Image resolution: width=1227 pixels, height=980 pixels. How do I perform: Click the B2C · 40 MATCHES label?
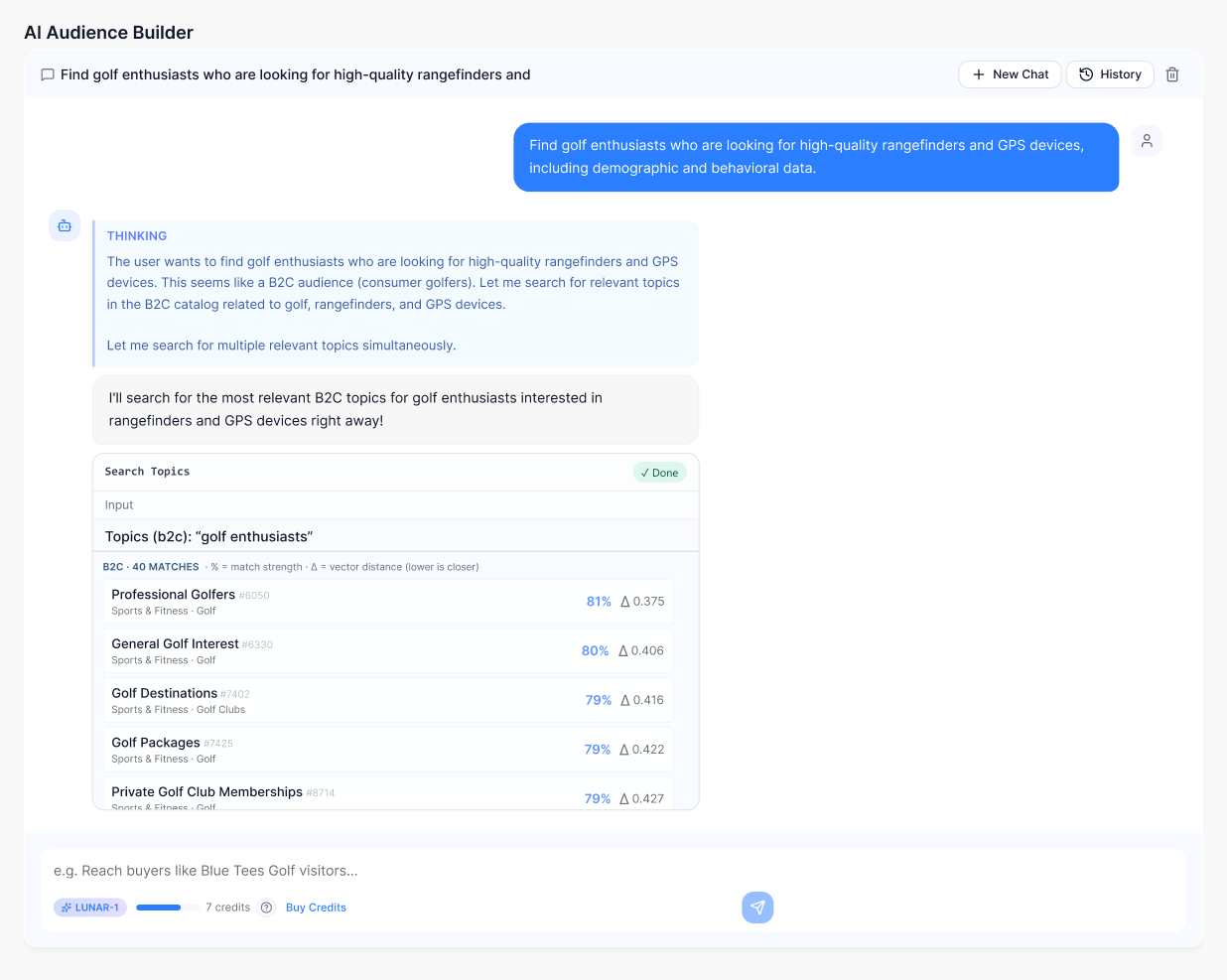coord(151,567)
